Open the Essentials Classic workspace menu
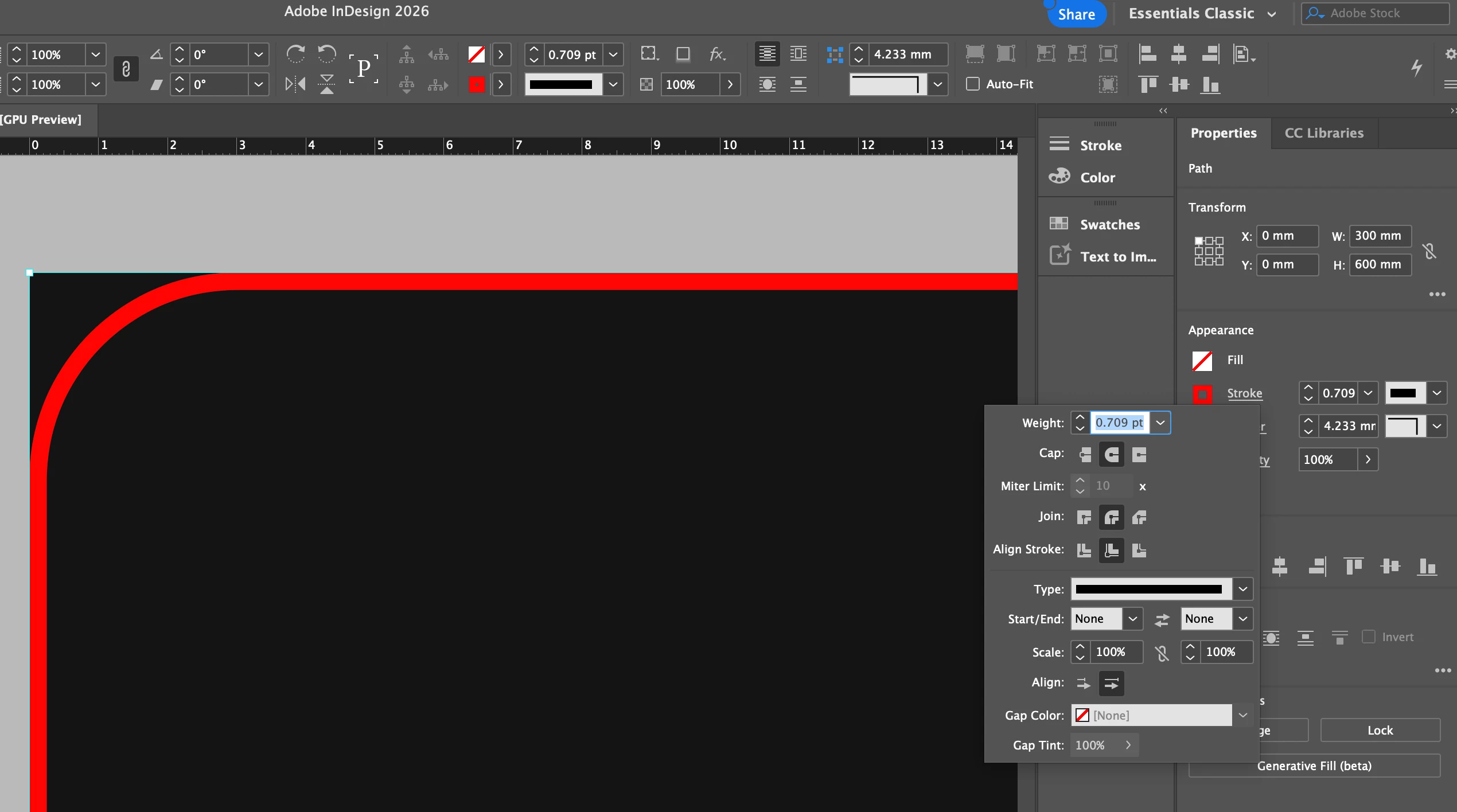The height and width of the screenshot is (812, 1457). [x=1202, y=14]
